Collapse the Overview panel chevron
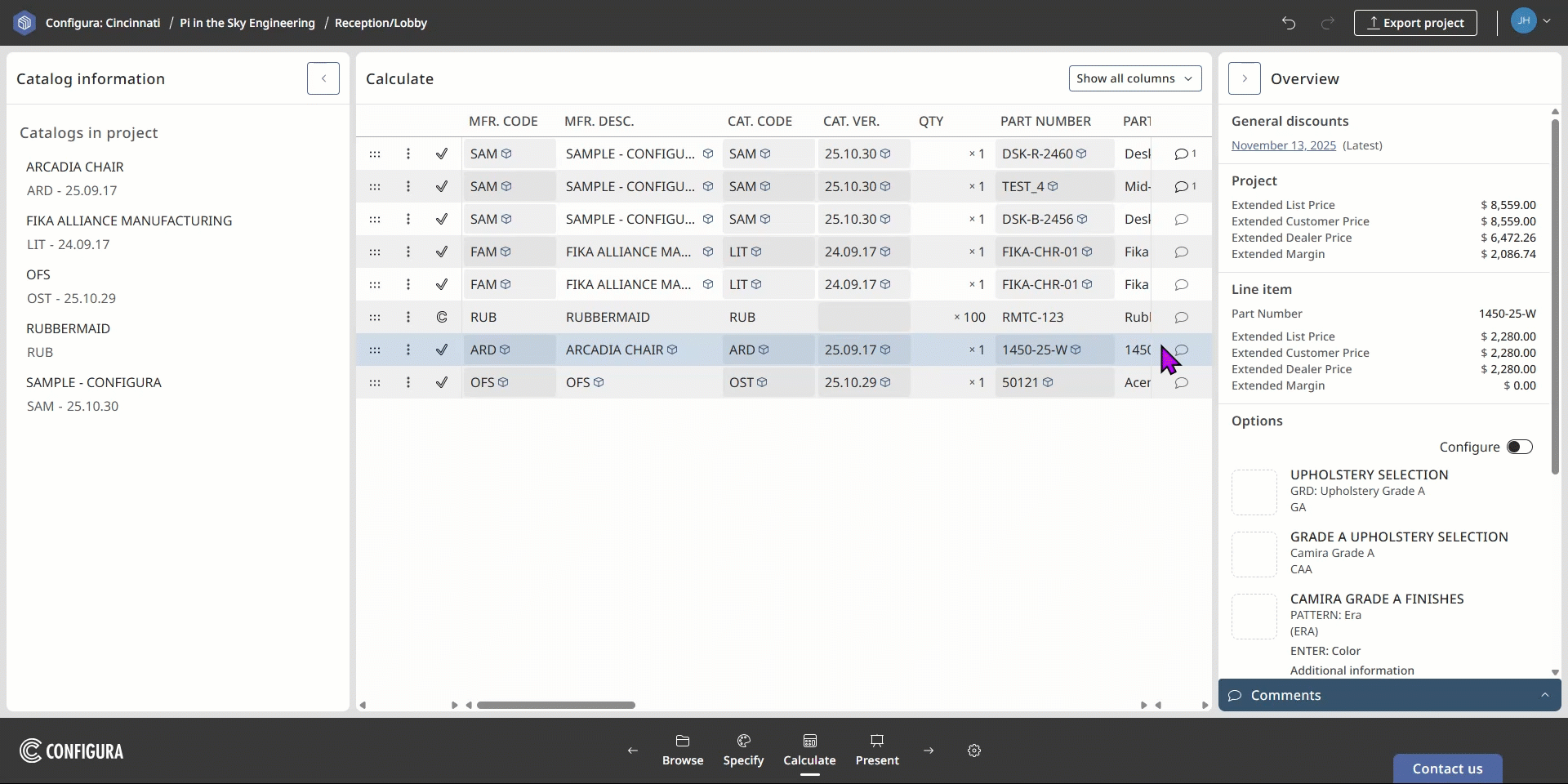This screenshot has width=1568, height=784. tap(1245, 78)
